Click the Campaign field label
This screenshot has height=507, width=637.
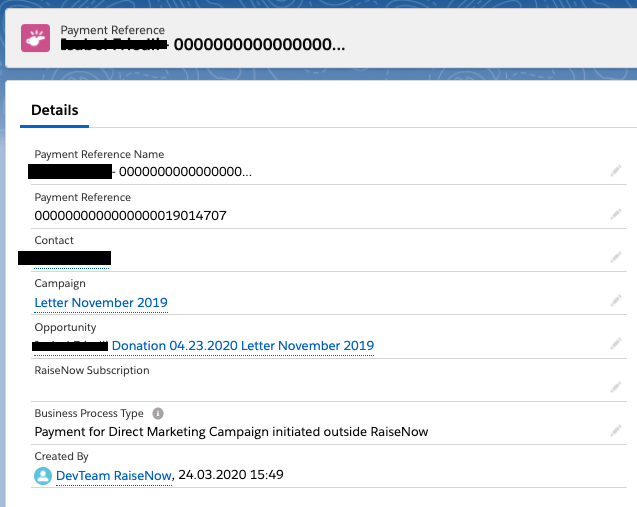pos(60,284)
